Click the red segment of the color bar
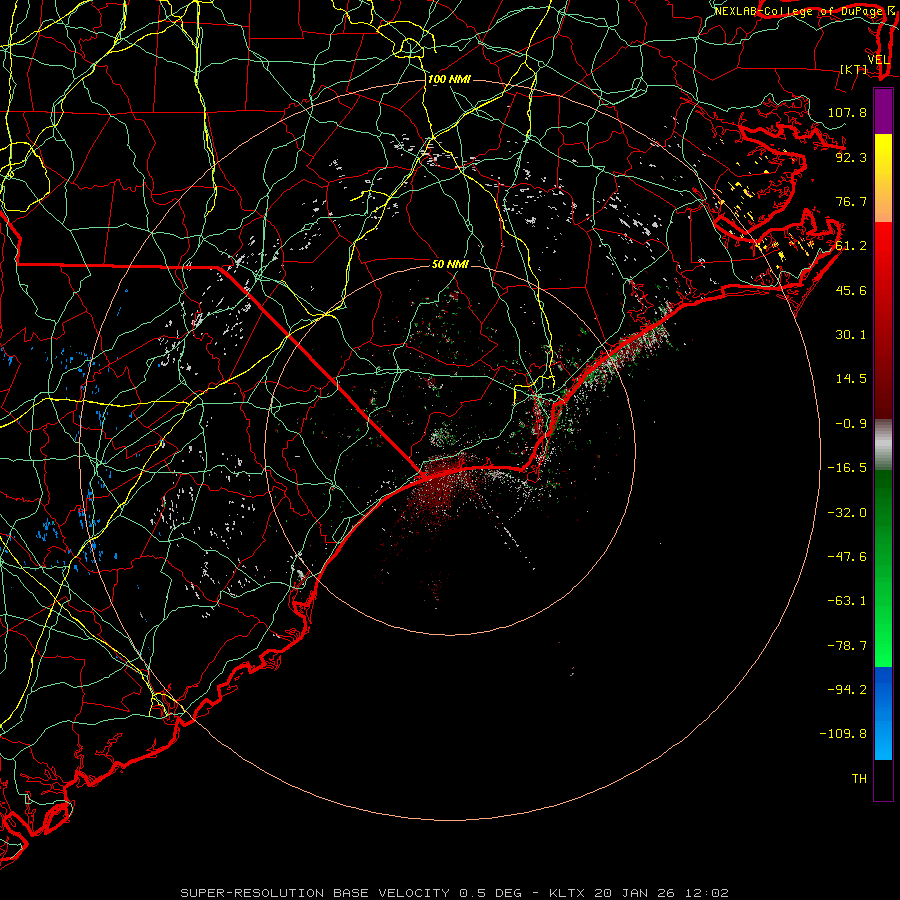Screen dimensions: 900x900 click(x=883, y=320)
